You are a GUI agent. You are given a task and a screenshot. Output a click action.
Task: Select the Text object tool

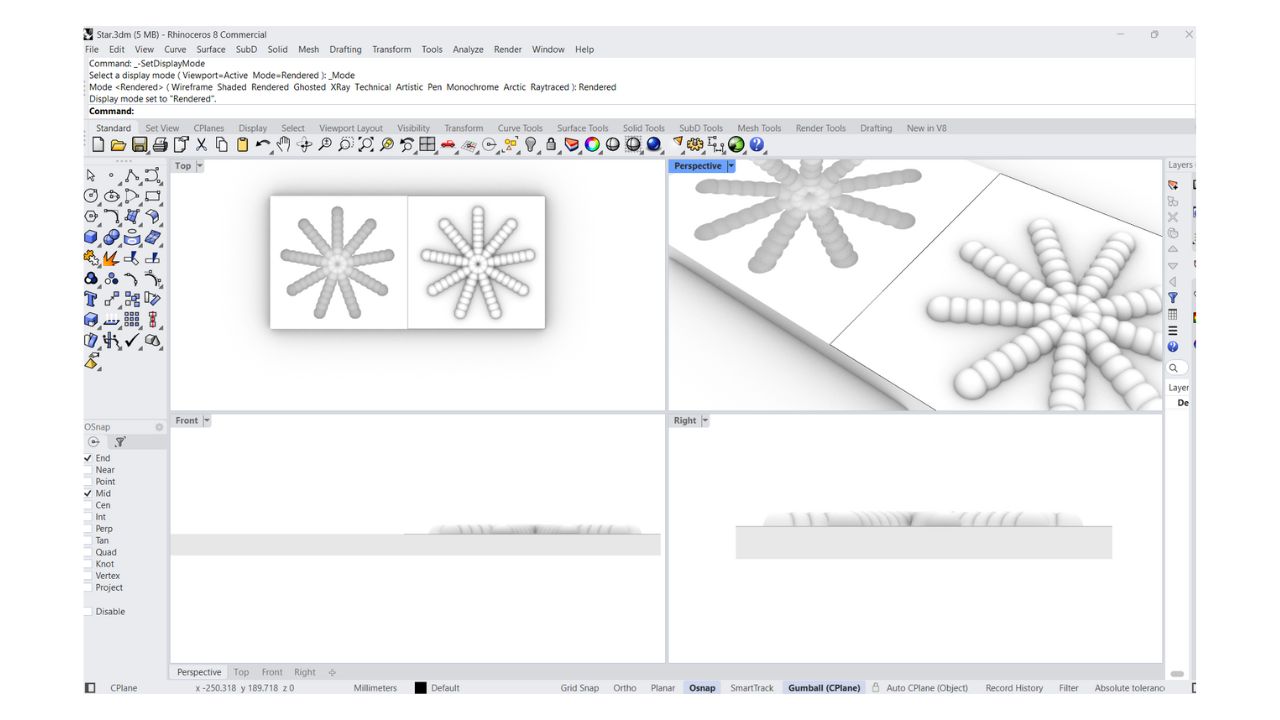[92, 299]
